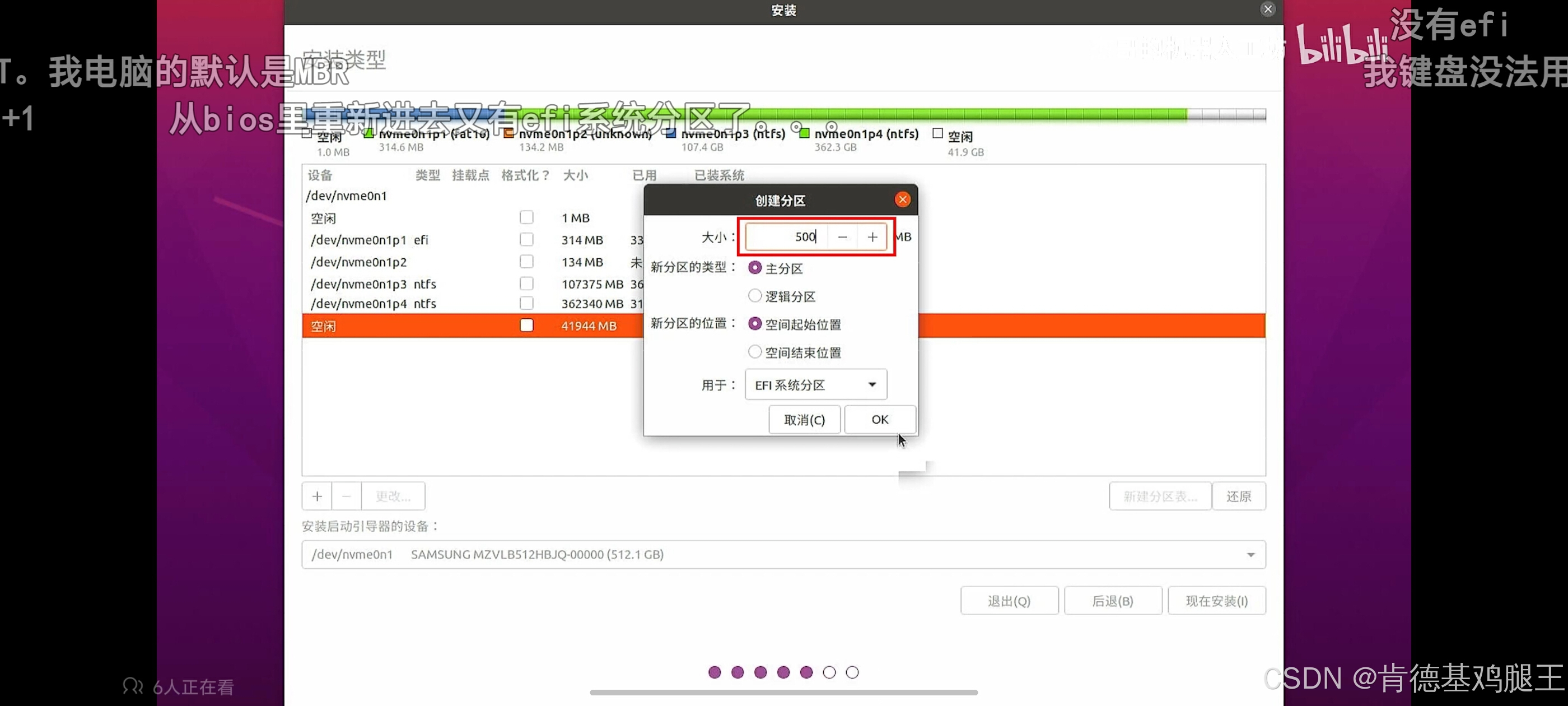The image size is (1568, 706).
Task: Open the 用于 EFI 系统分区 dropdown
Action: click(x=816, y=385)
